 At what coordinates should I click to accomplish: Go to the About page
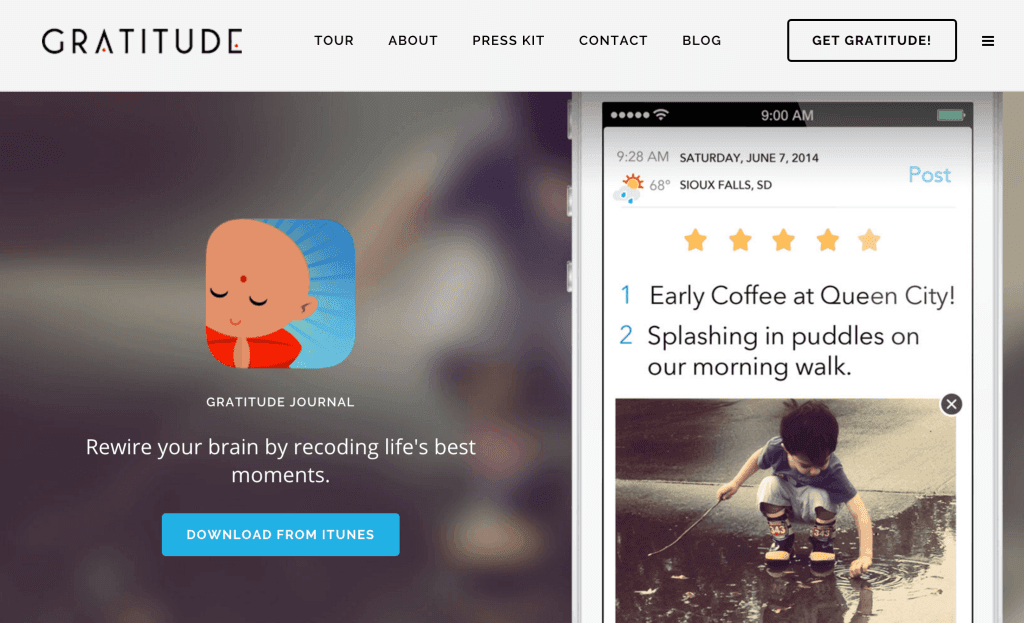(413, 40)
